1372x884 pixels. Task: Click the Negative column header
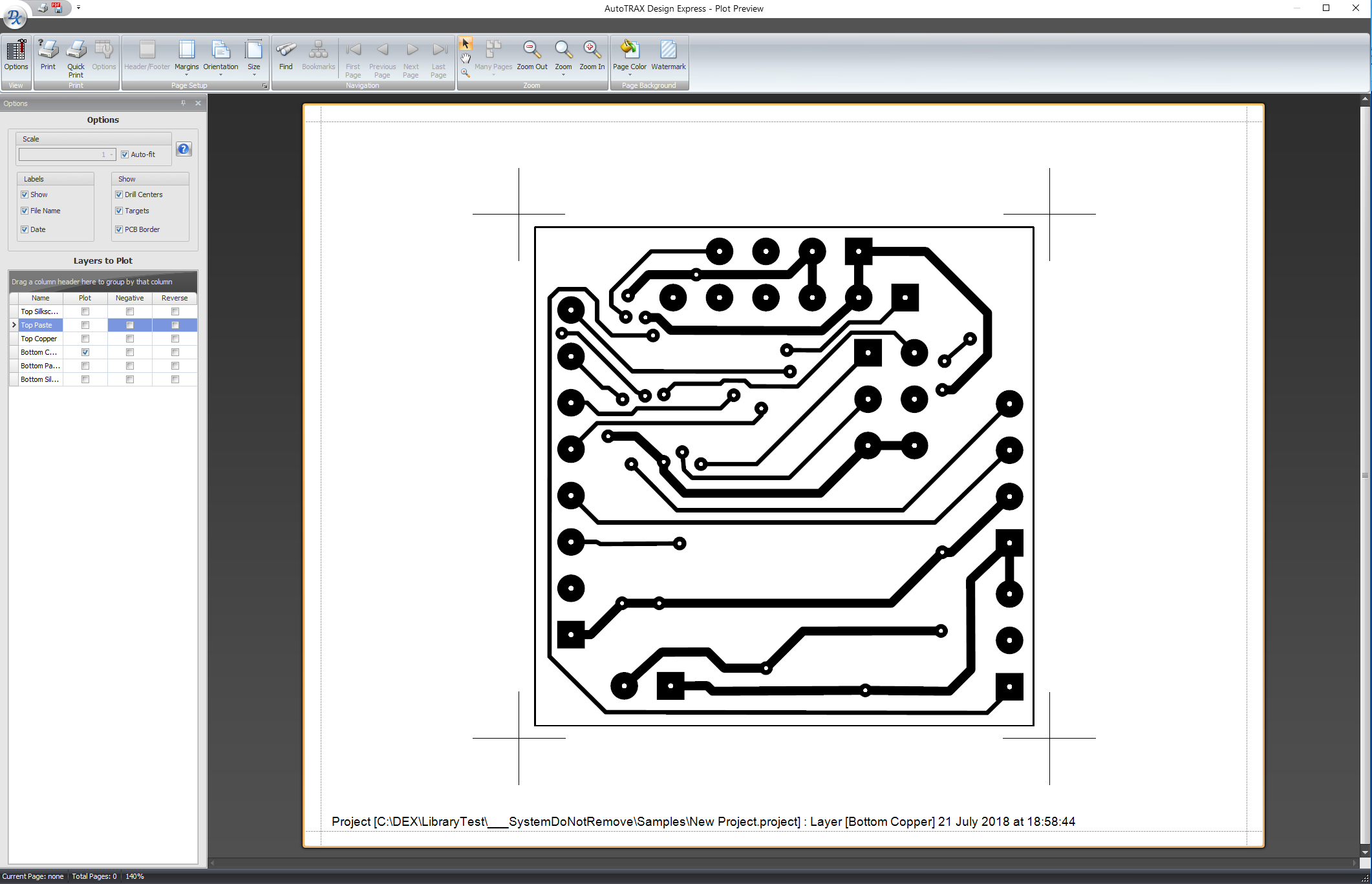[x=129, y=298]
